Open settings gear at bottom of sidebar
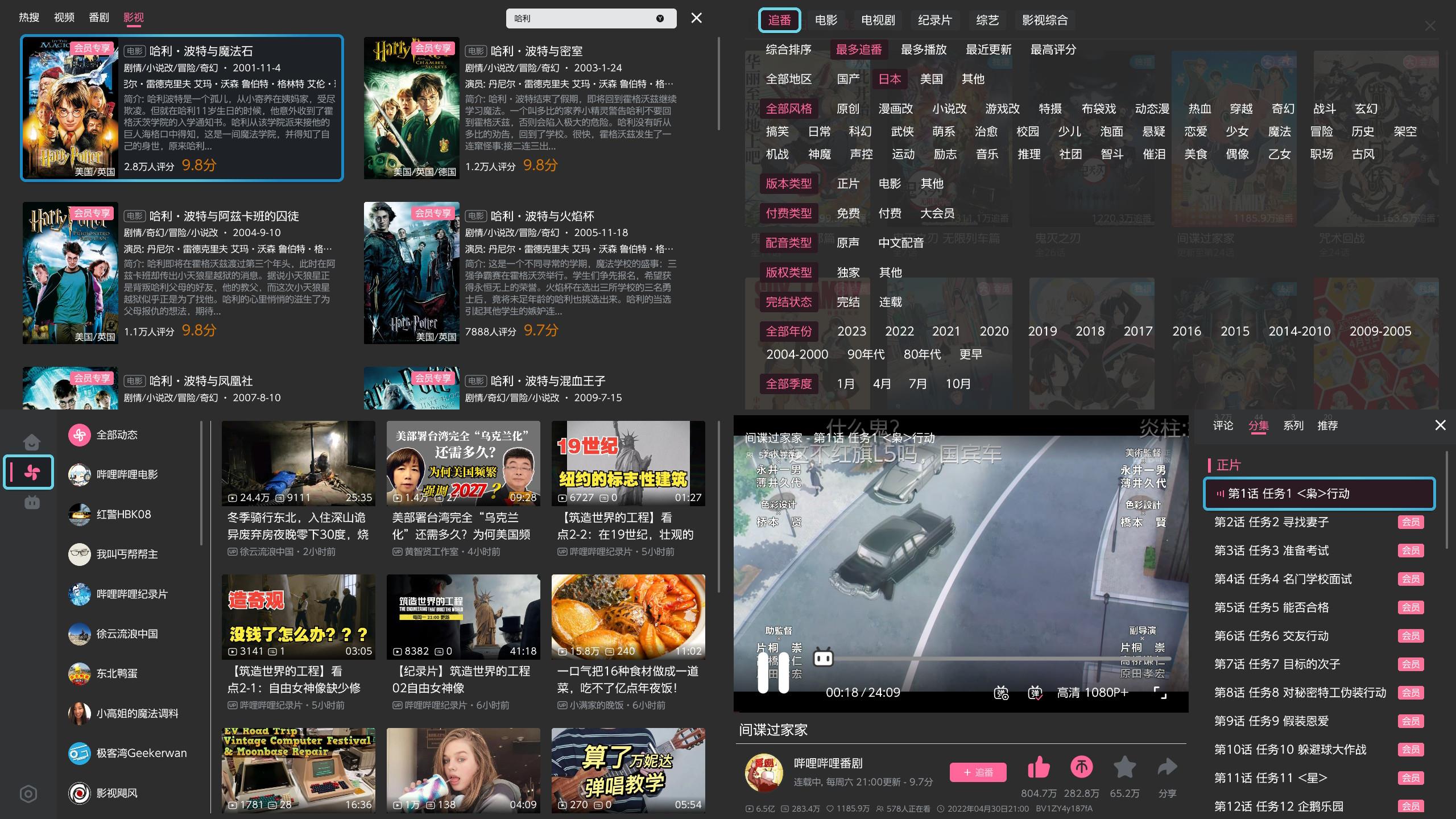Image resolution: width=1456 pixels, height=819 pixels. 27,793
